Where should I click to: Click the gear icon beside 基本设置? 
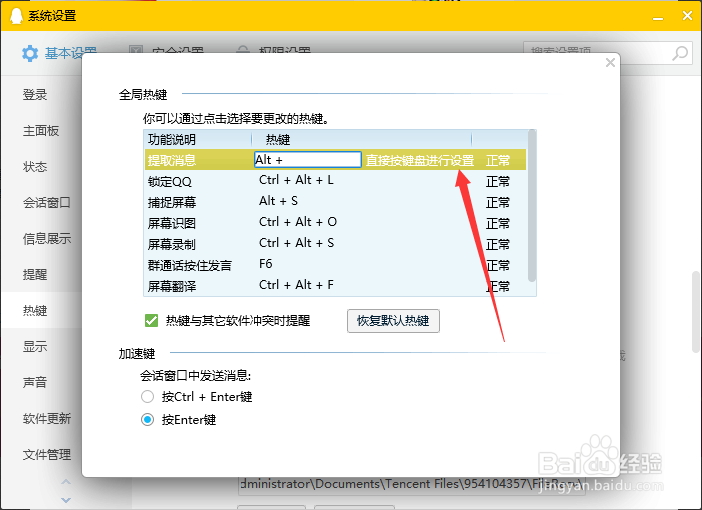30,53
